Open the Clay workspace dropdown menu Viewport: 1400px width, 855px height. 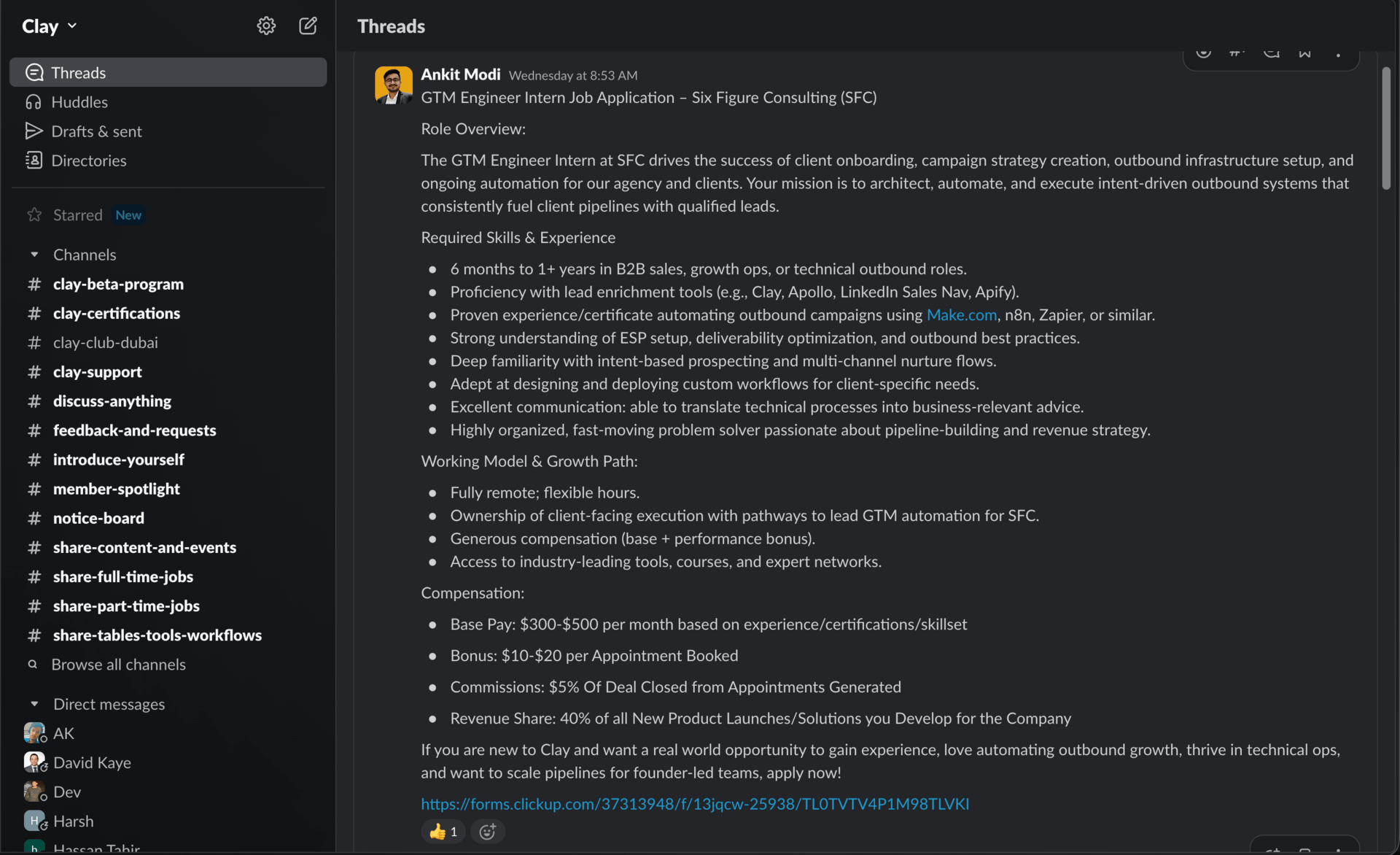tap(50, 26)
